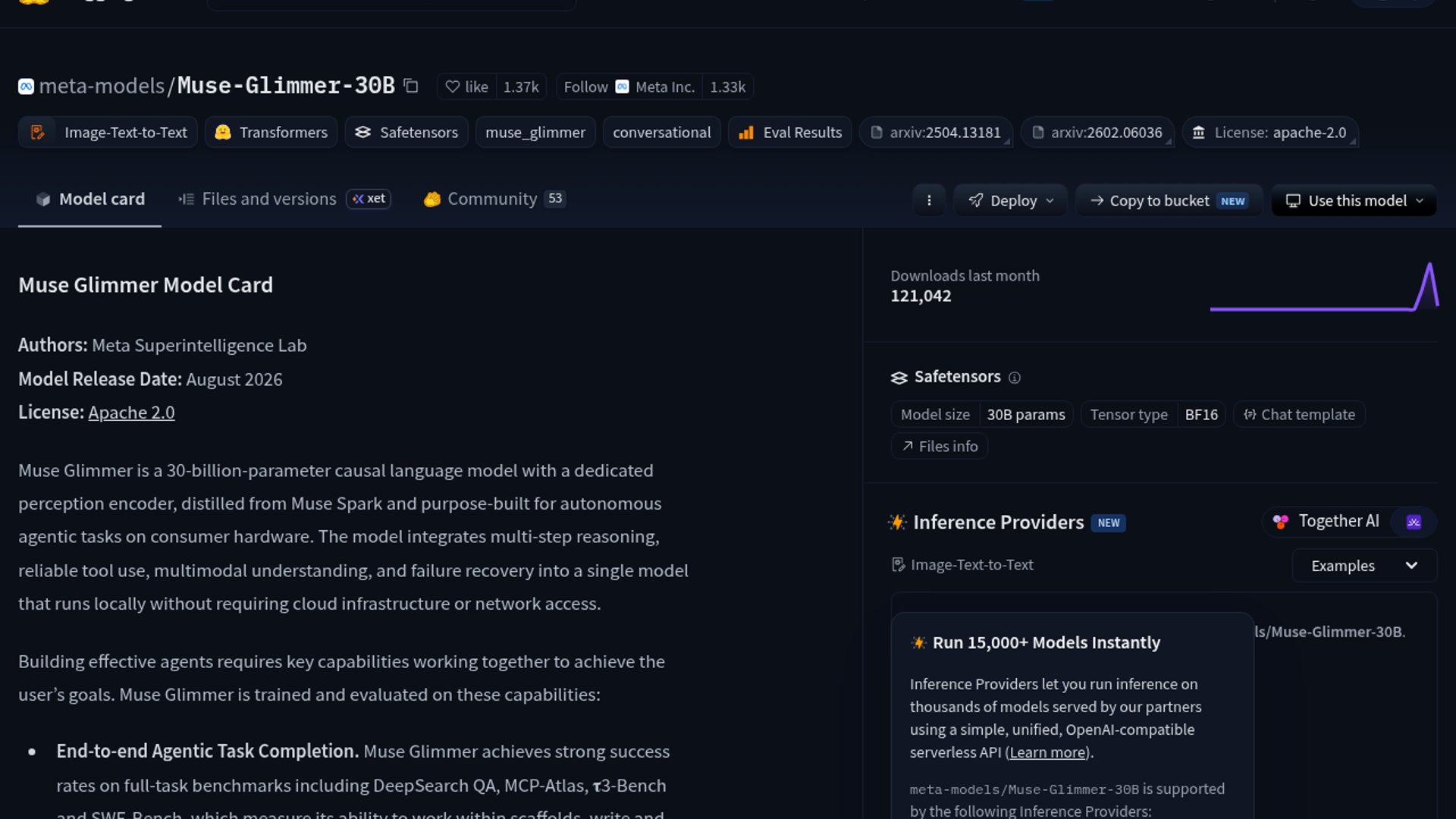Select the muse_glimmer tag

[535, 132]
